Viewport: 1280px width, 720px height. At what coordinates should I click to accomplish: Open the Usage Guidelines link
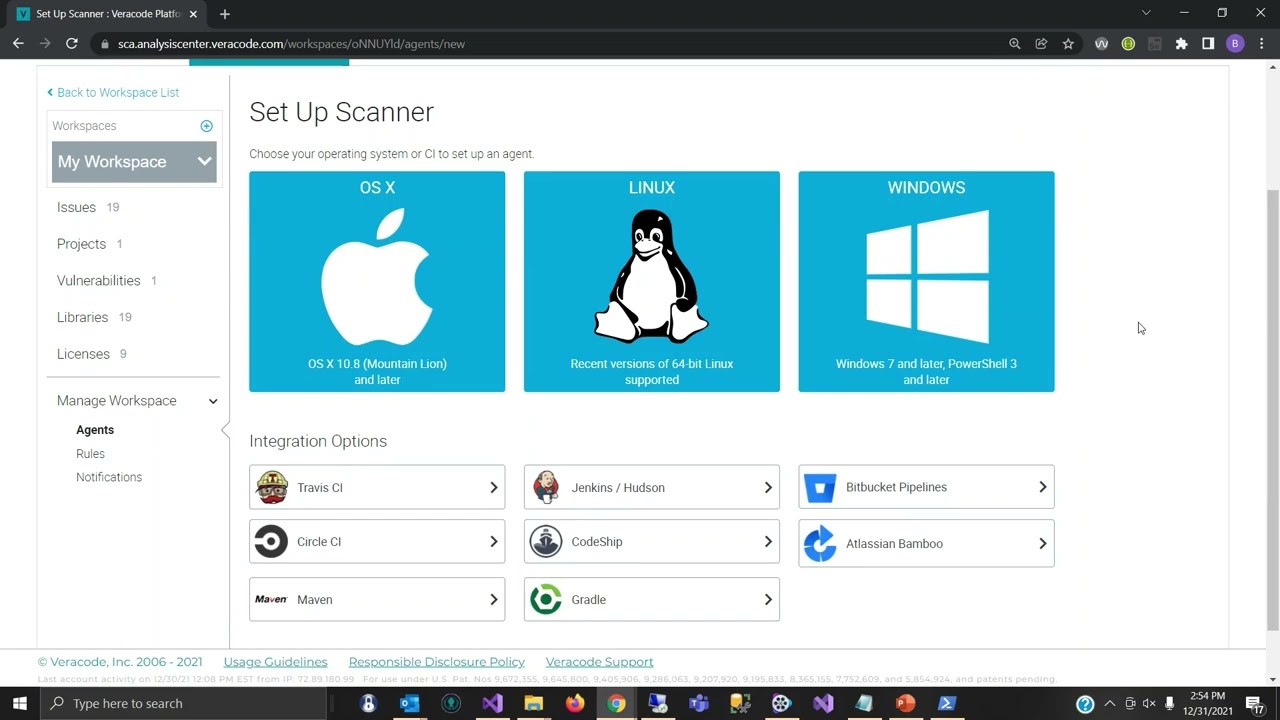(275, 662)
